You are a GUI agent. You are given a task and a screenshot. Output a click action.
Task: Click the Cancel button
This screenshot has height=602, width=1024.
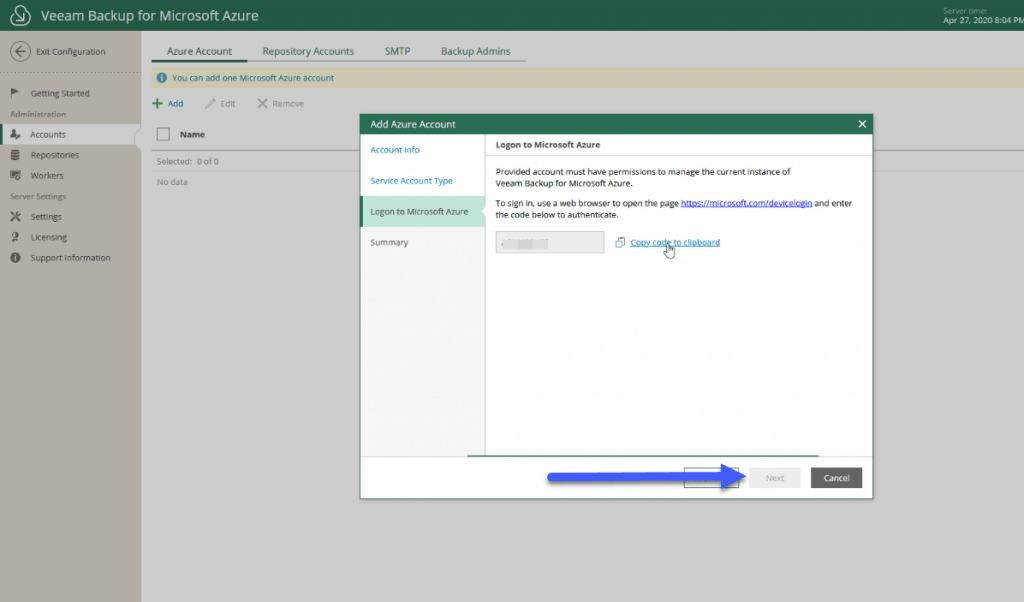(x=837, y=478)
